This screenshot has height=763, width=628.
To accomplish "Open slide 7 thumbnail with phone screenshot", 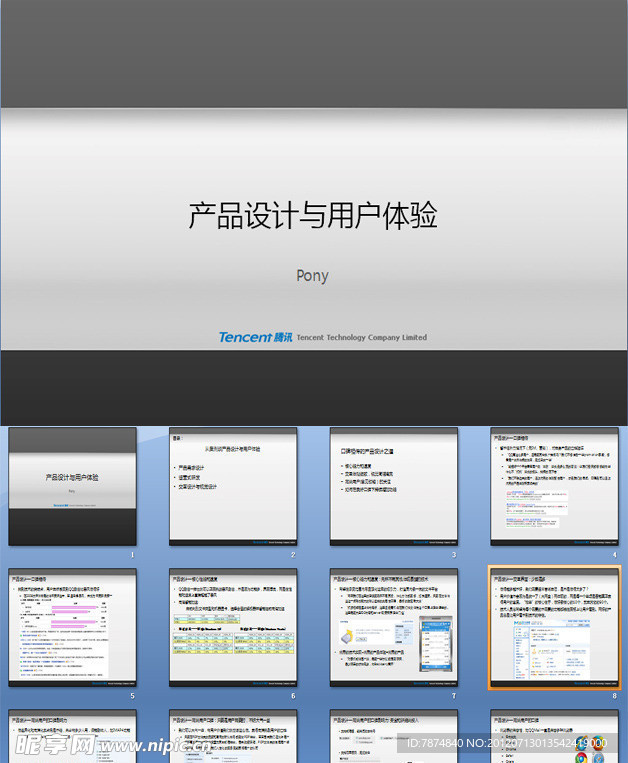I will click(394, 628).
